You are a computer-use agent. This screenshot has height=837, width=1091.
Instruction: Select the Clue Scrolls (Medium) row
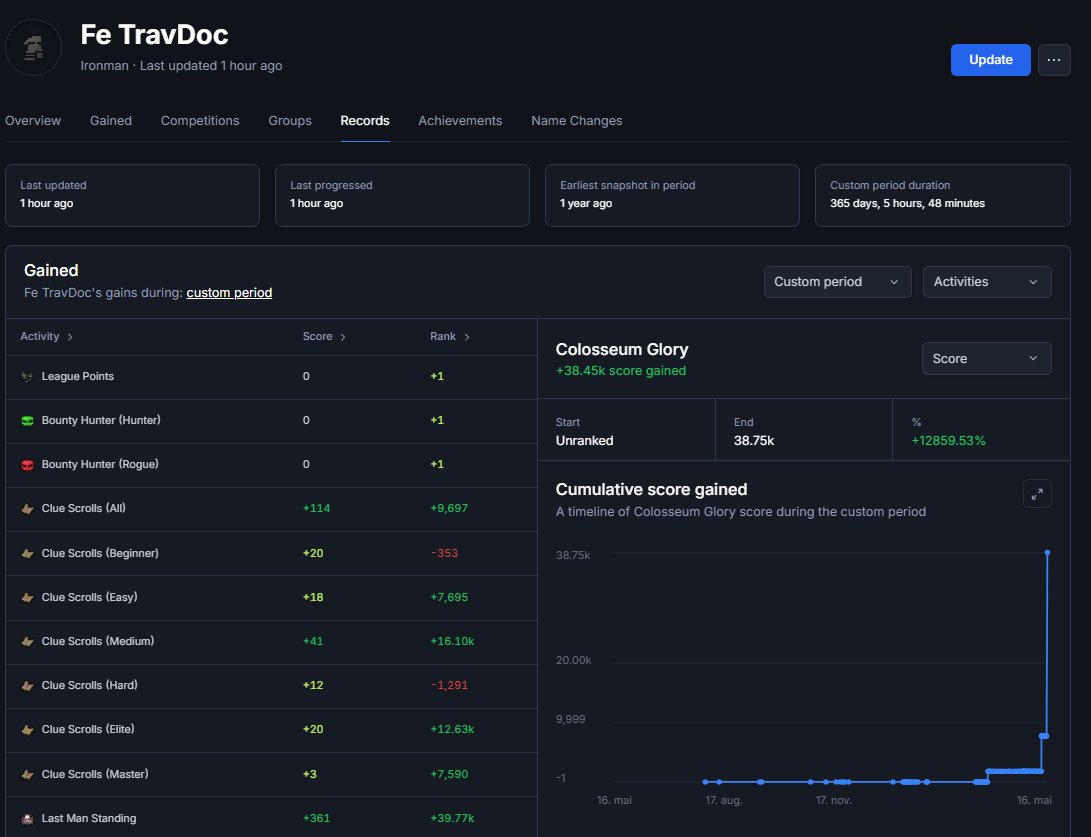point(271,642)
